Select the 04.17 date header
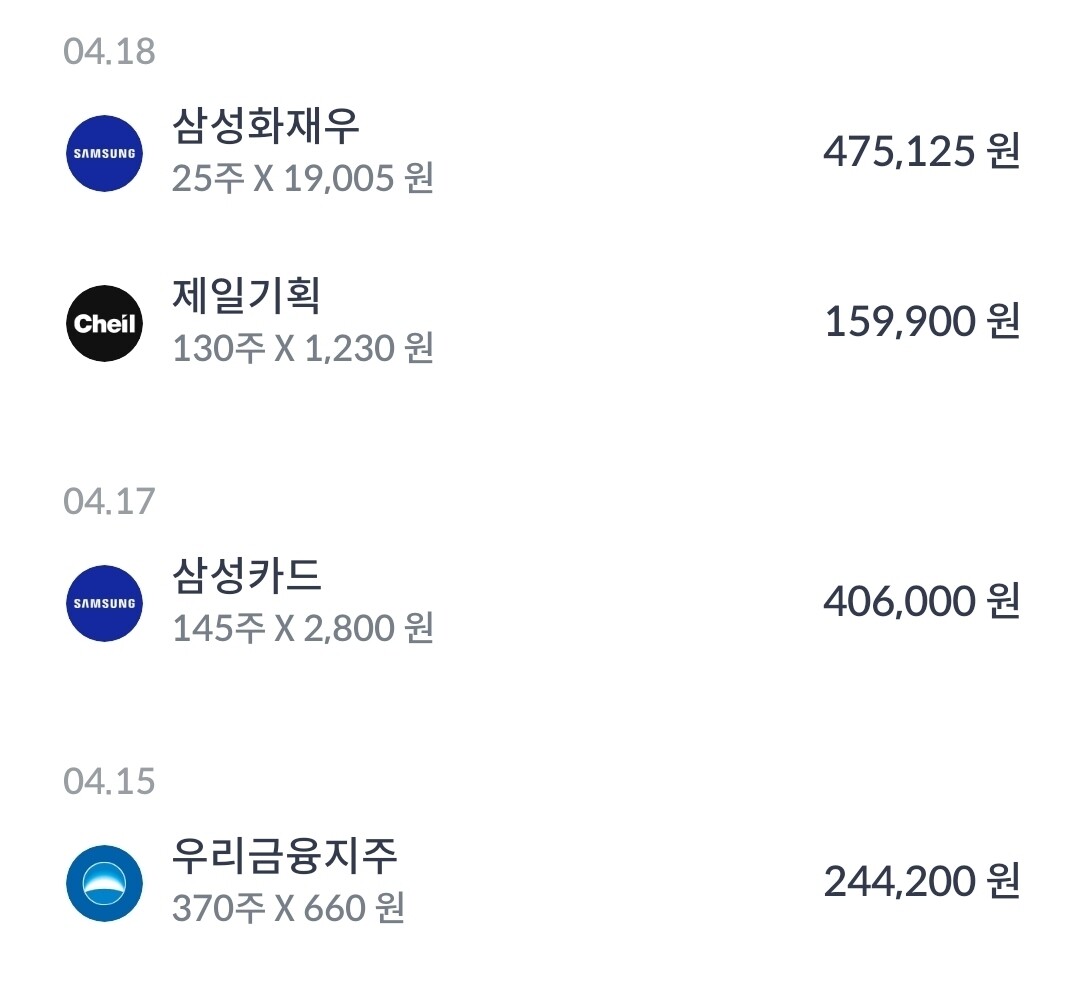This screenshot has width=1079, height=996. (x=109, y=502)
